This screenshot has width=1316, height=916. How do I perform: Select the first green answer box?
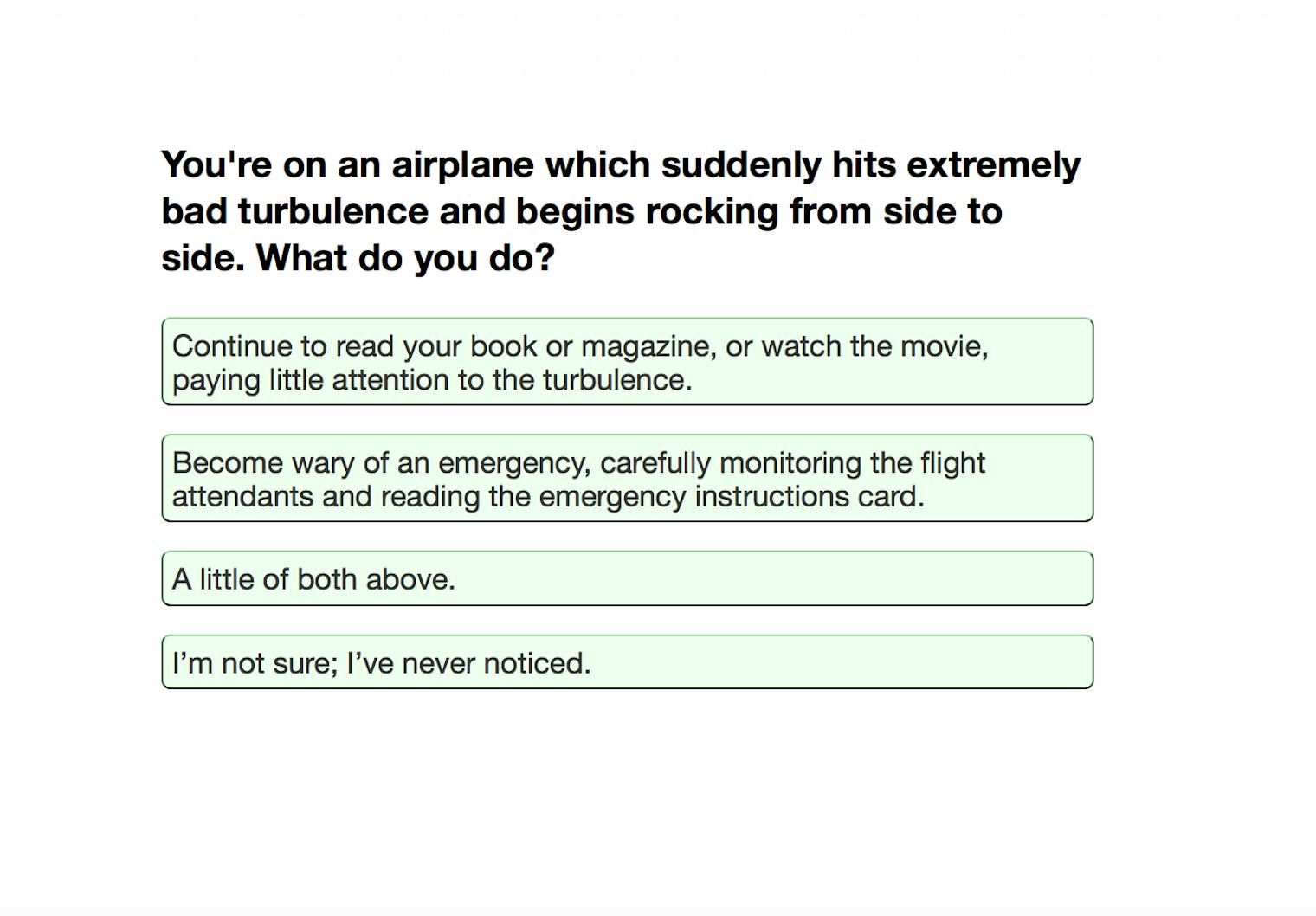point(627,362)
